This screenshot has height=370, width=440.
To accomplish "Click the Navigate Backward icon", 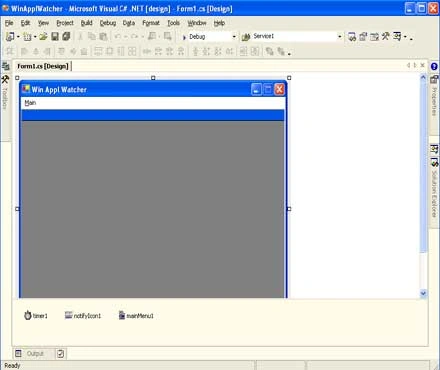I will (x=152, y=36).
